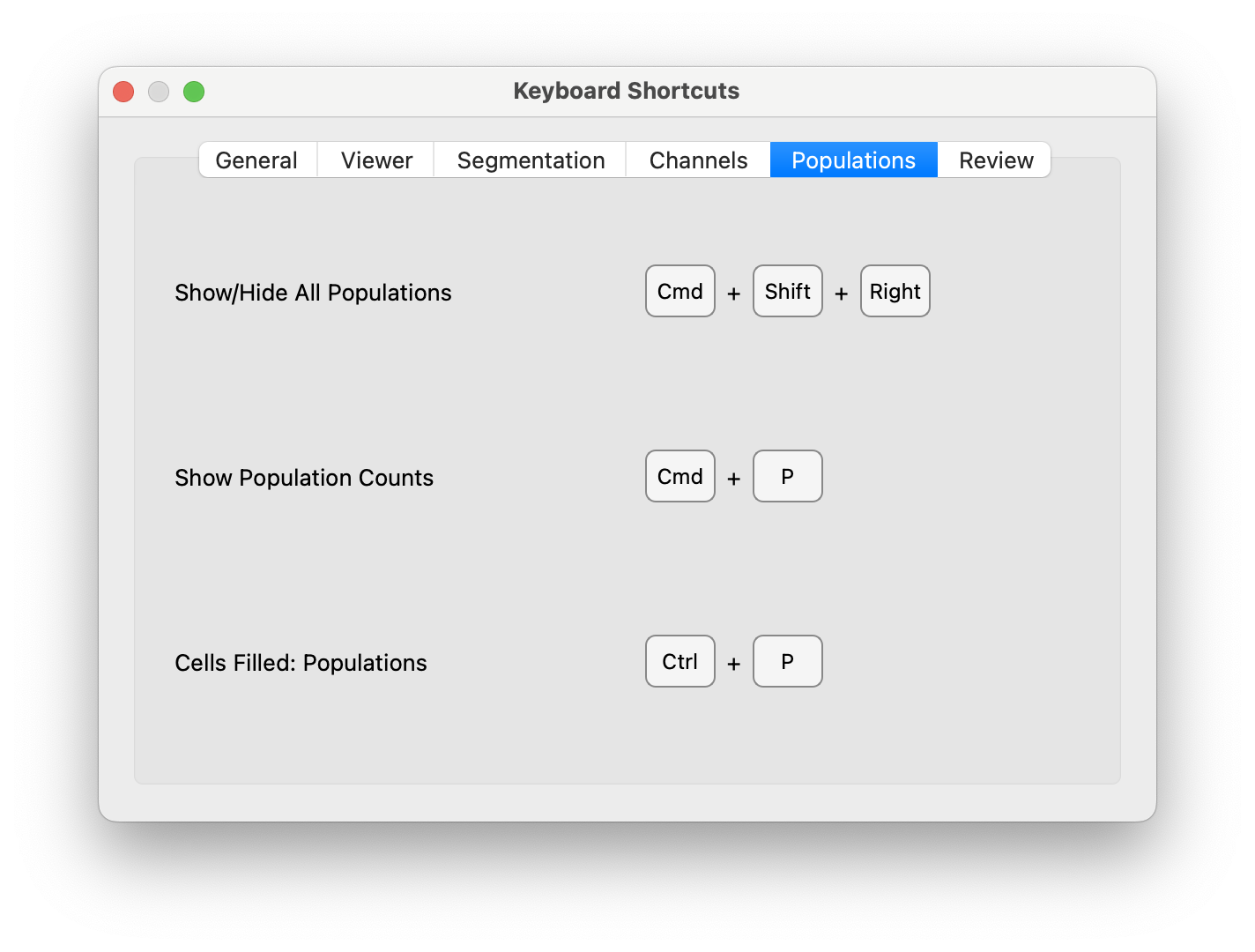Click the yellow minimize window button
Viewport: 1255px width, 952px height.
159,91
